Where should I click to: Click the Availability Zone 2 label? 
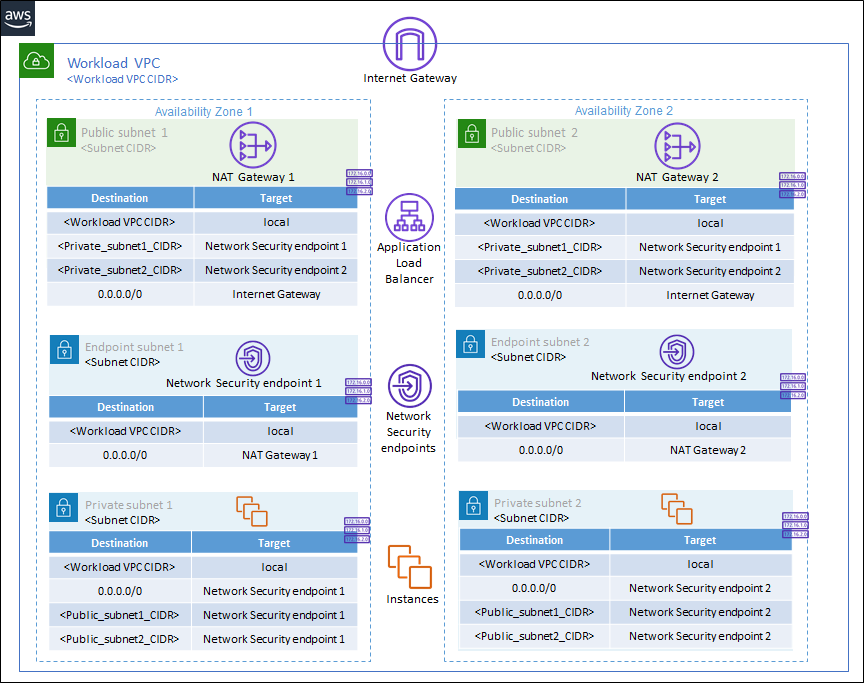tap(623, 111)
